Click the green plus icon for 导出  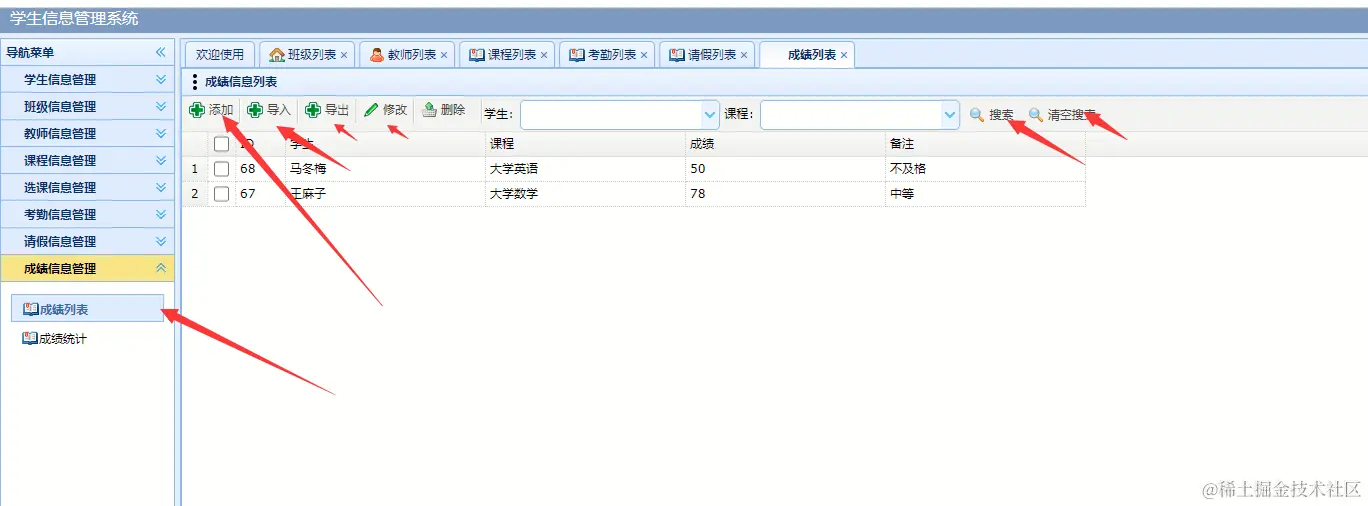point(313,110)
